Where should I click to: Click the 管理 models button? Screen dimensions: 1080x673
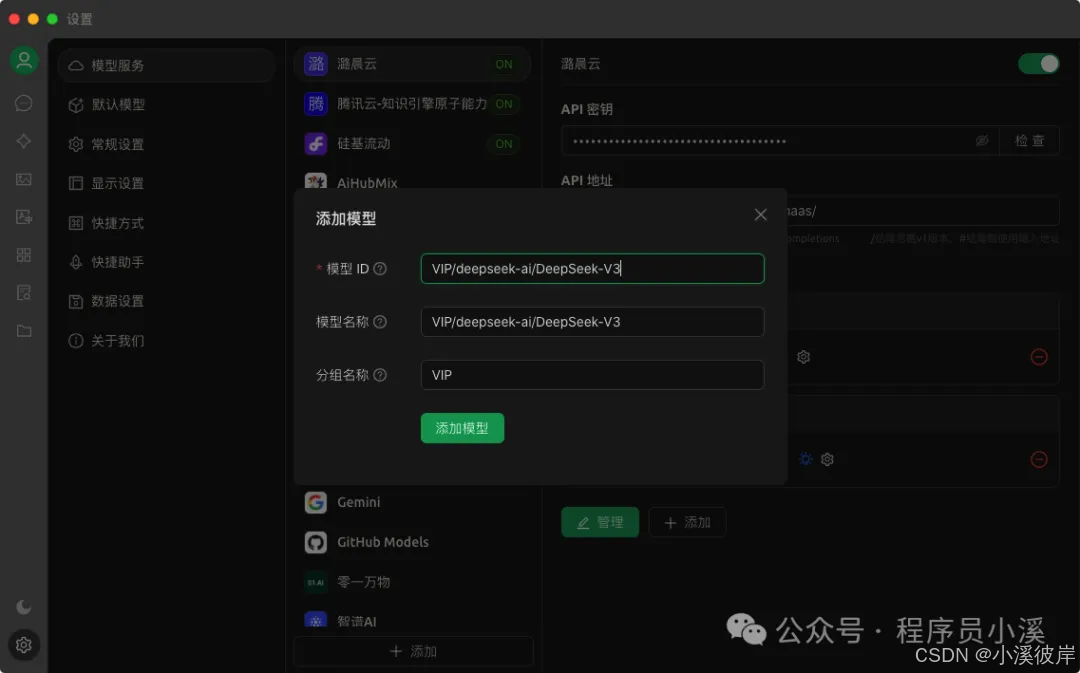coord(600,522)
